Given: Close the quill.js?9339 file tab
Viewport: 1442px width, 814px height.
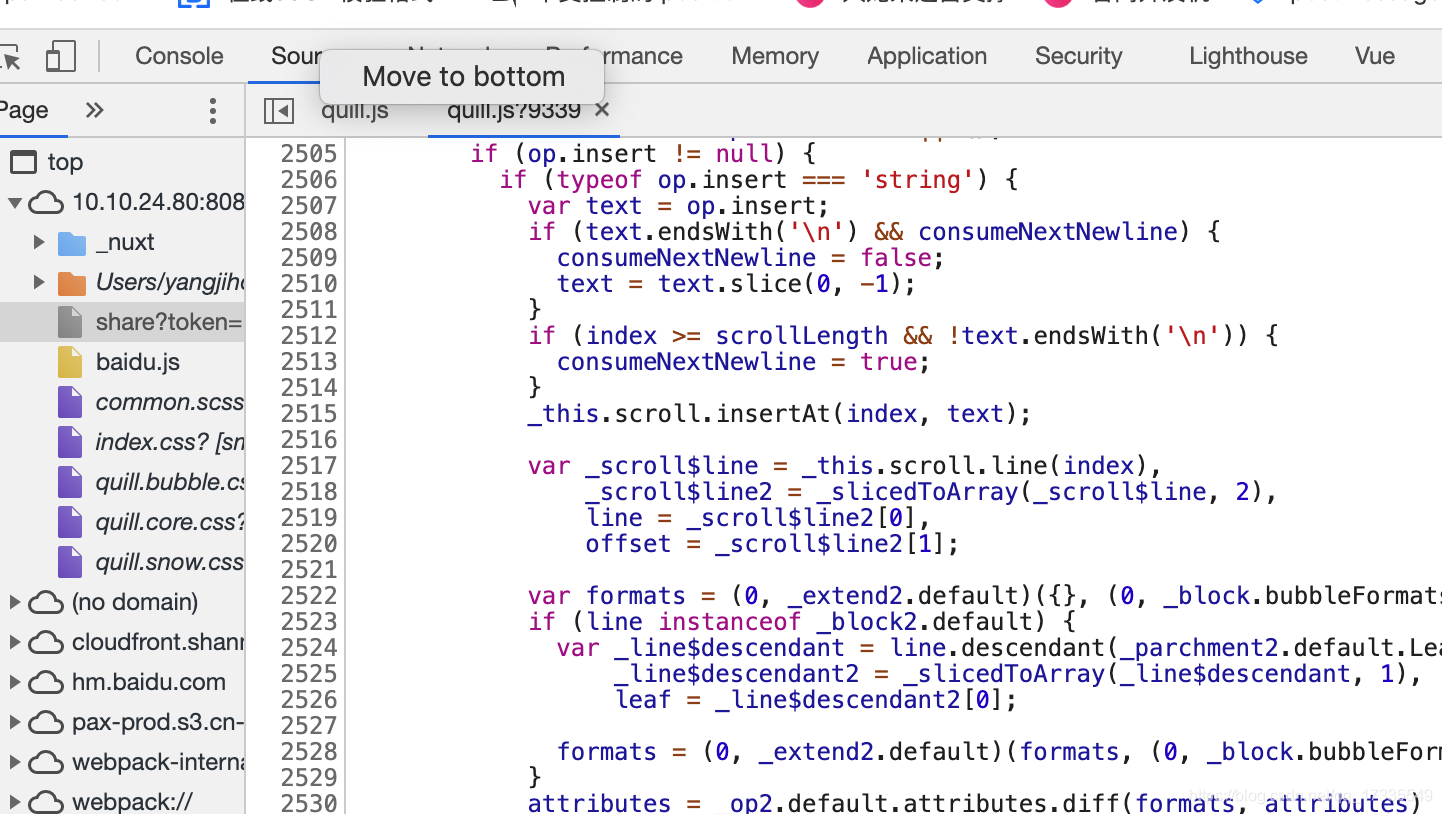Looking at the screenshot, I should (x=602, y=110).
